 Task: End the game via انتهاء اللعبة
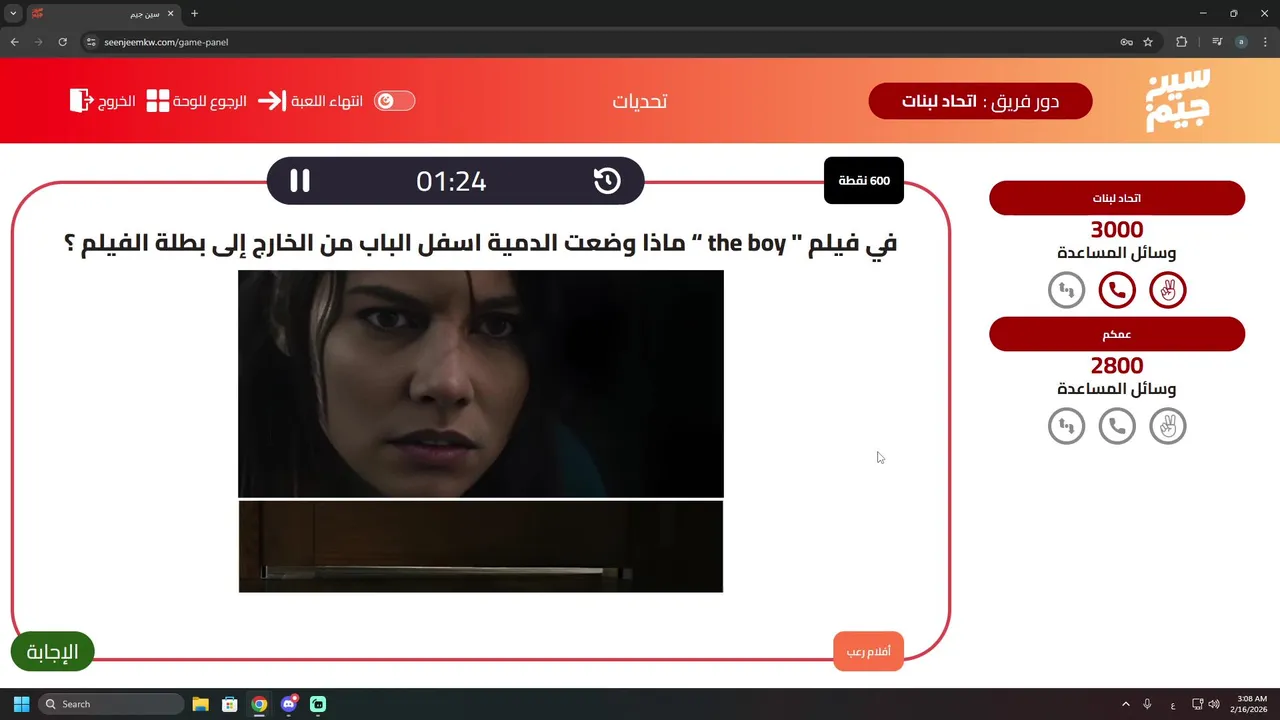(311, 101)
